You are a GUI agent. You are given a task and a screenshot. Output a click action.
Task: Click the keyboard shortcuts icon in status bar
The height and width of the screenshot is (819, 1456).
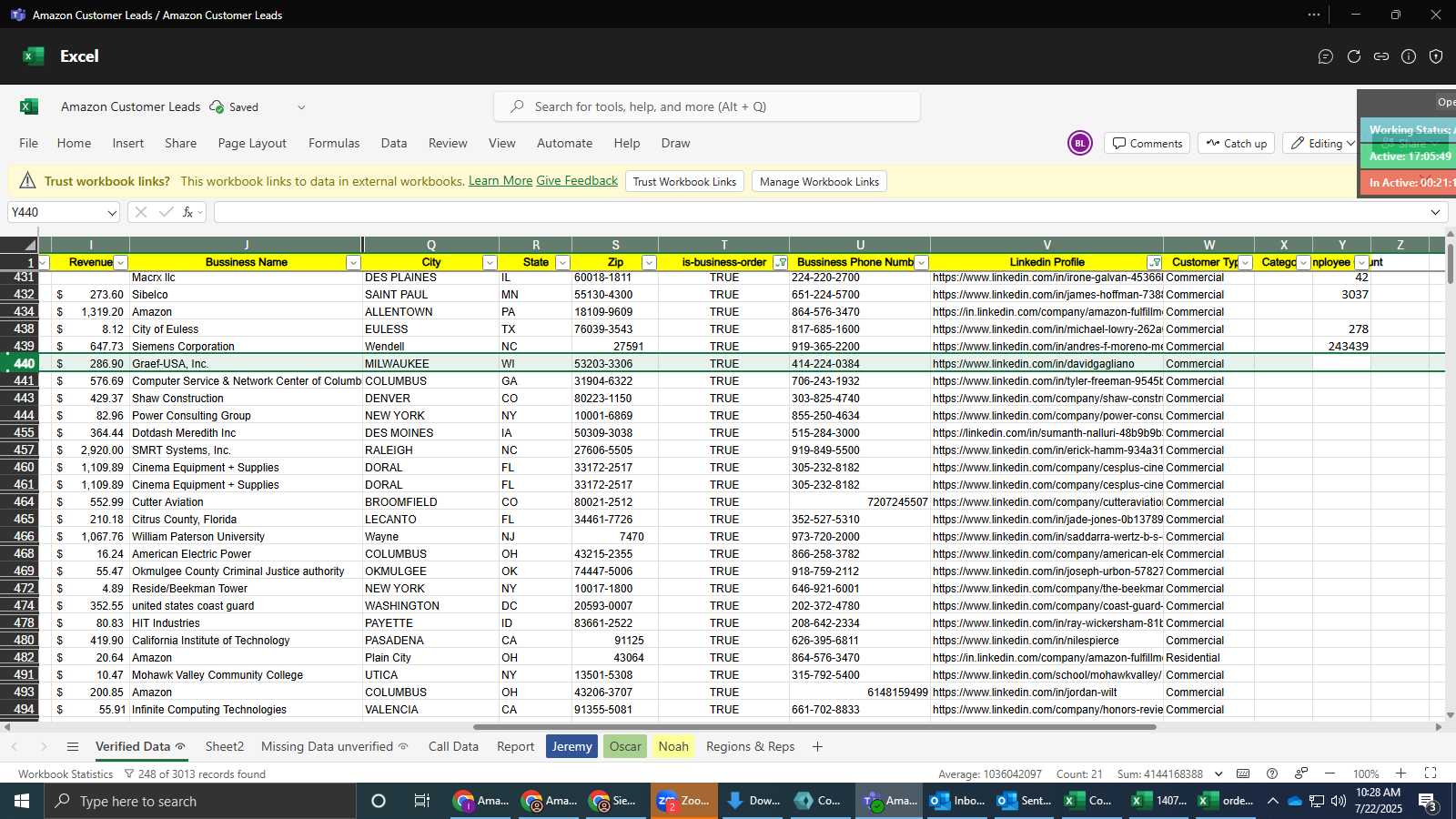click(x=1243, y=773)
